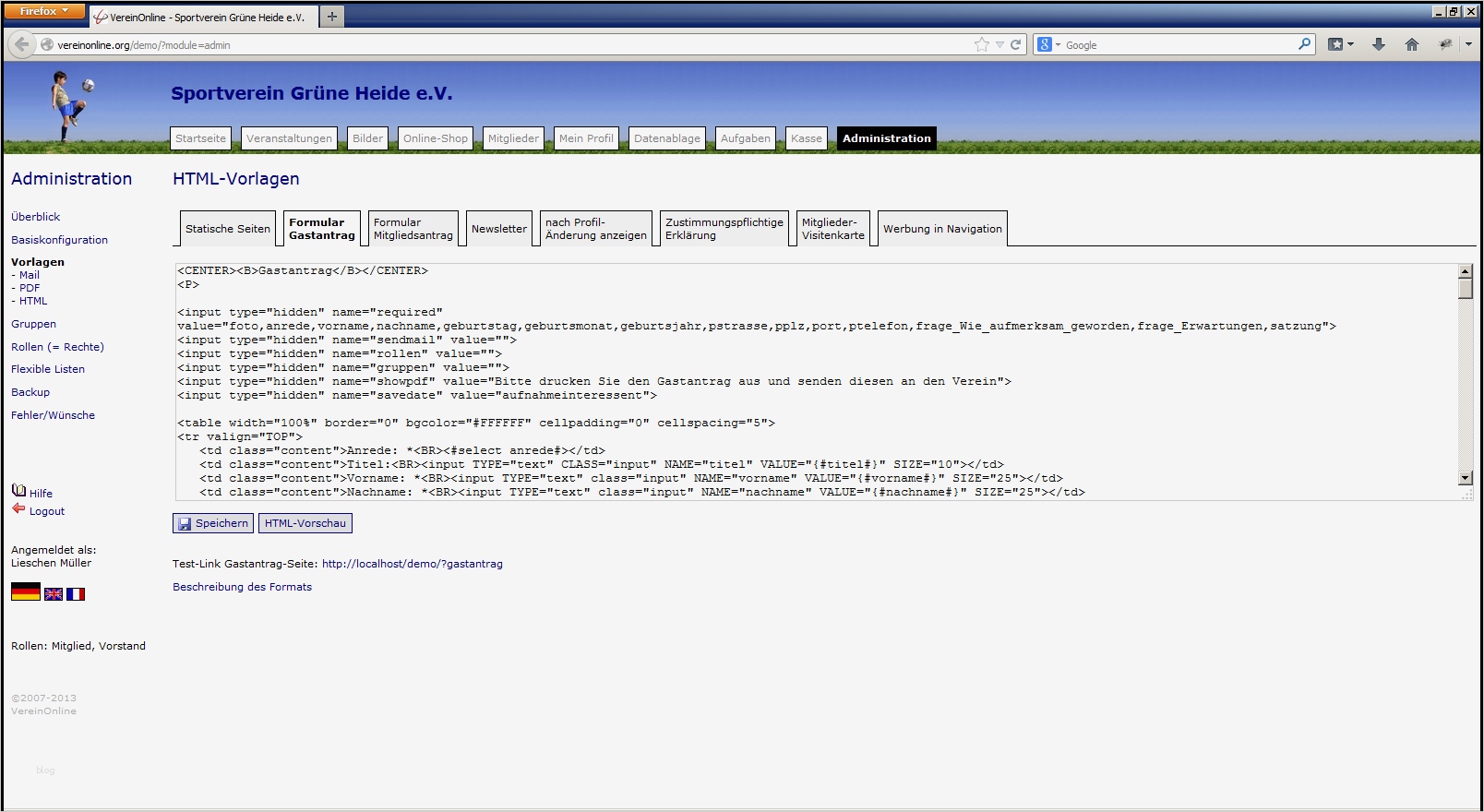Click inside the HTML template code editor
Image resolution: width=1484 pixels, height=812 pixels.
[x=817, y=382]
